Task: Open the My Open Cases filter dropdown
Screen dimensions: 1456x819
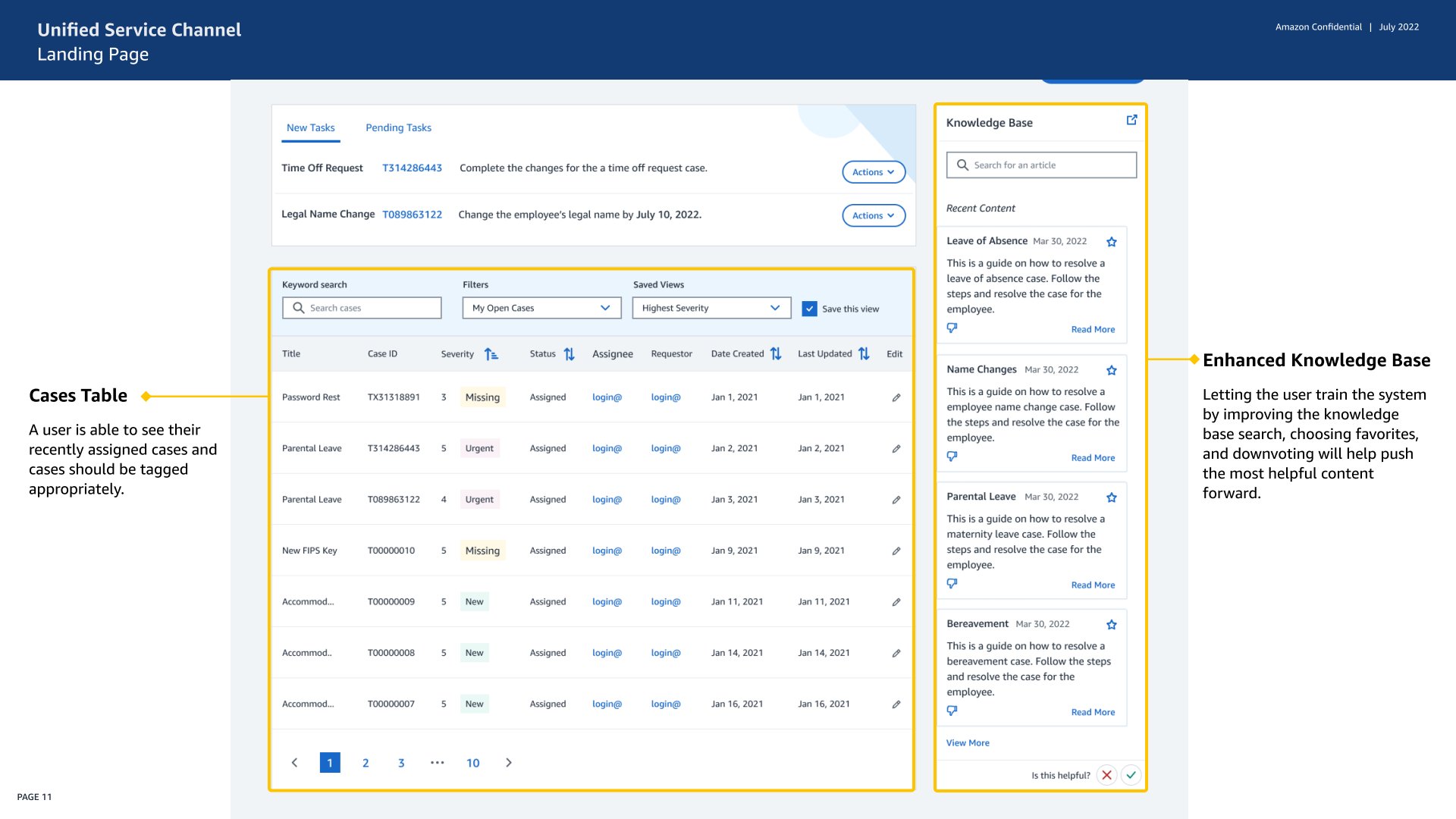Action: pyautogui.click(x=541, y=308)
